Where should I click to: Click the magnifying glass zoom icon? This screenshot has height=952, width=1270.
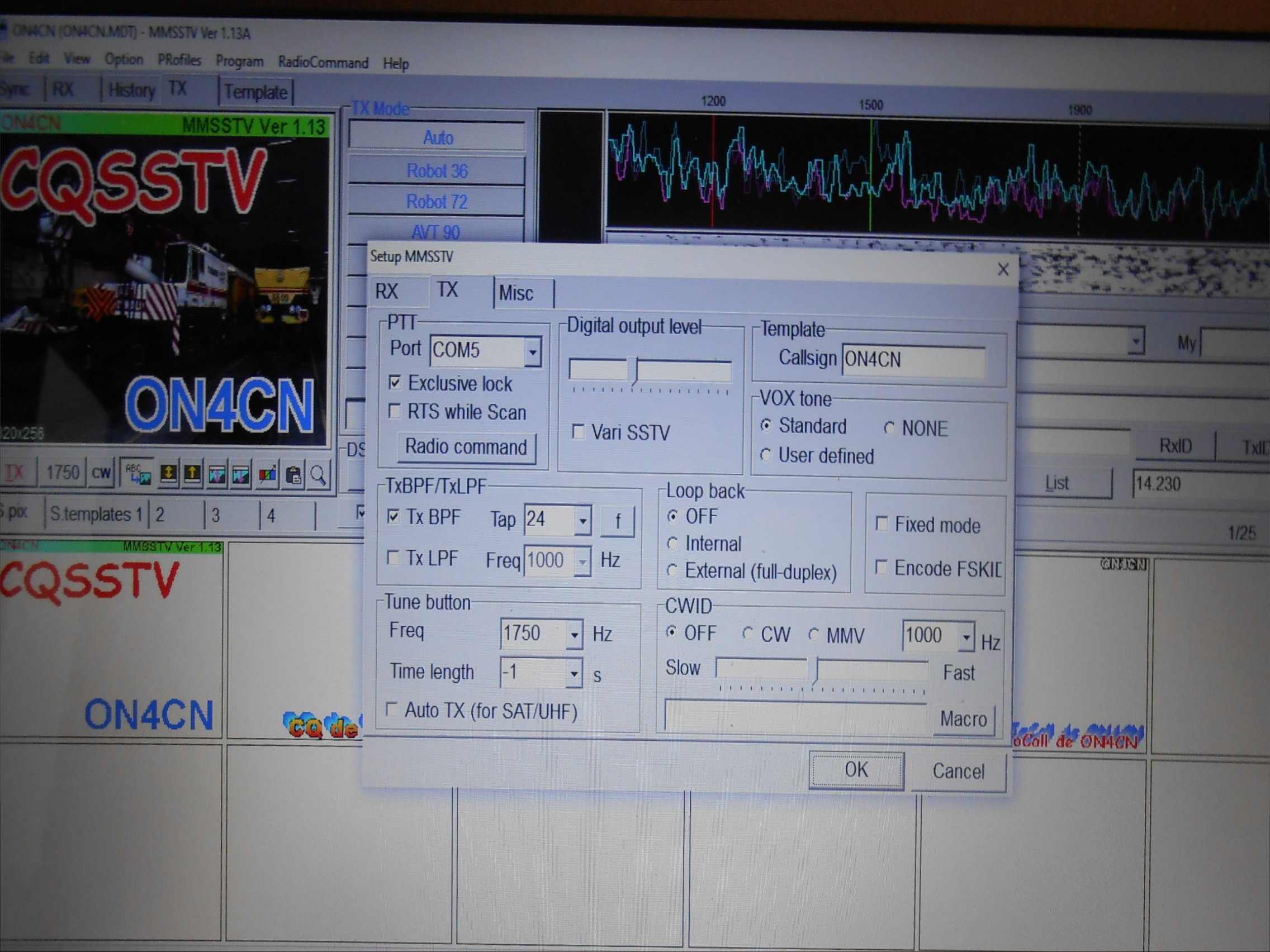[319, 475]
